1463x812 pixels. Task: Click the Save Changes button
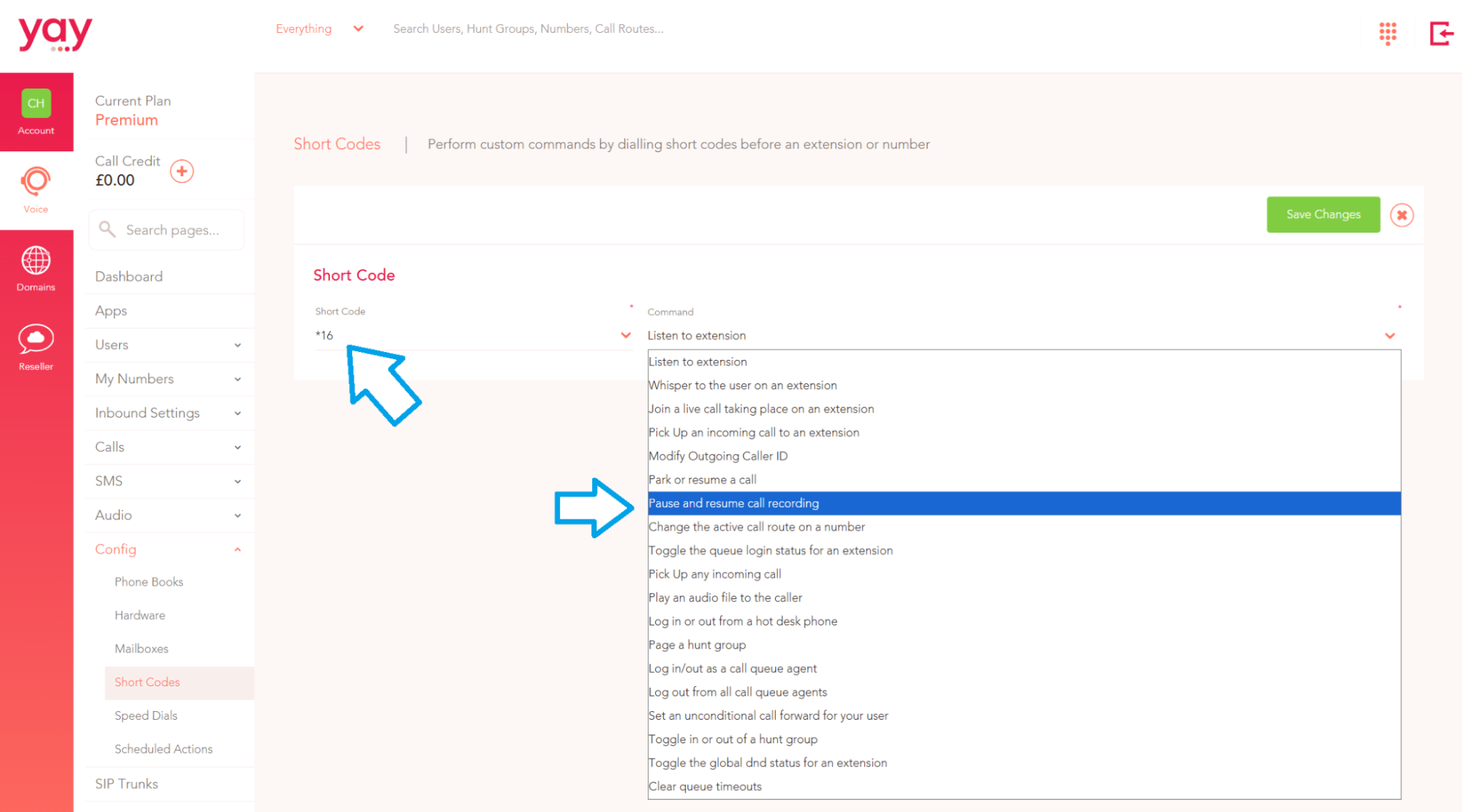(1323, 214)
